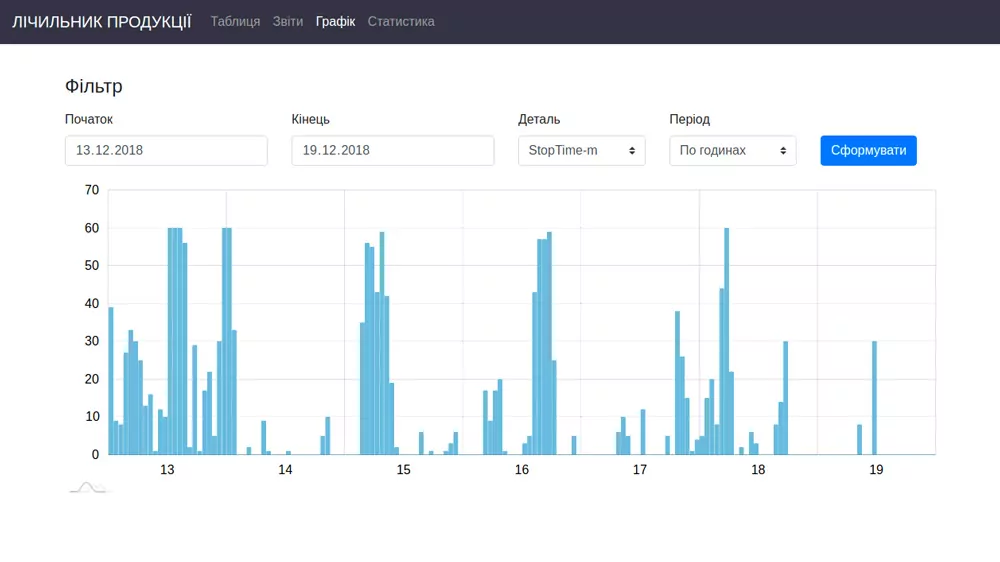Click the y-axis value 30
1000x562 pixels.
point(92,341)
